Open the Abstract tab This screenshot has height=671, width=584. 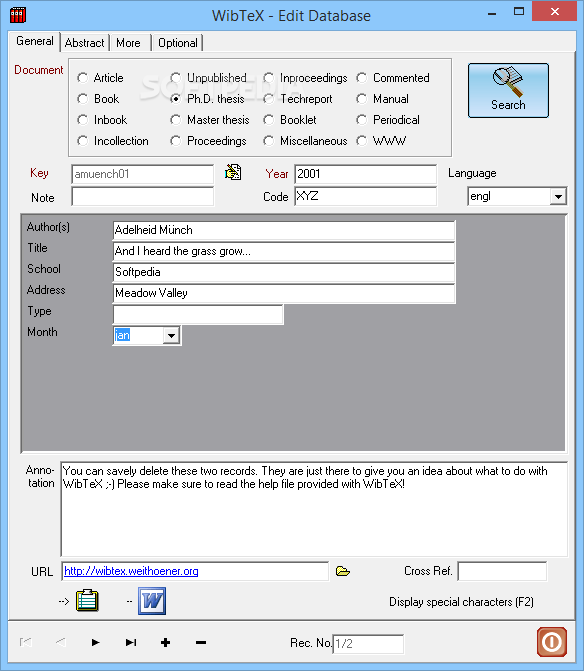(84, 43)
